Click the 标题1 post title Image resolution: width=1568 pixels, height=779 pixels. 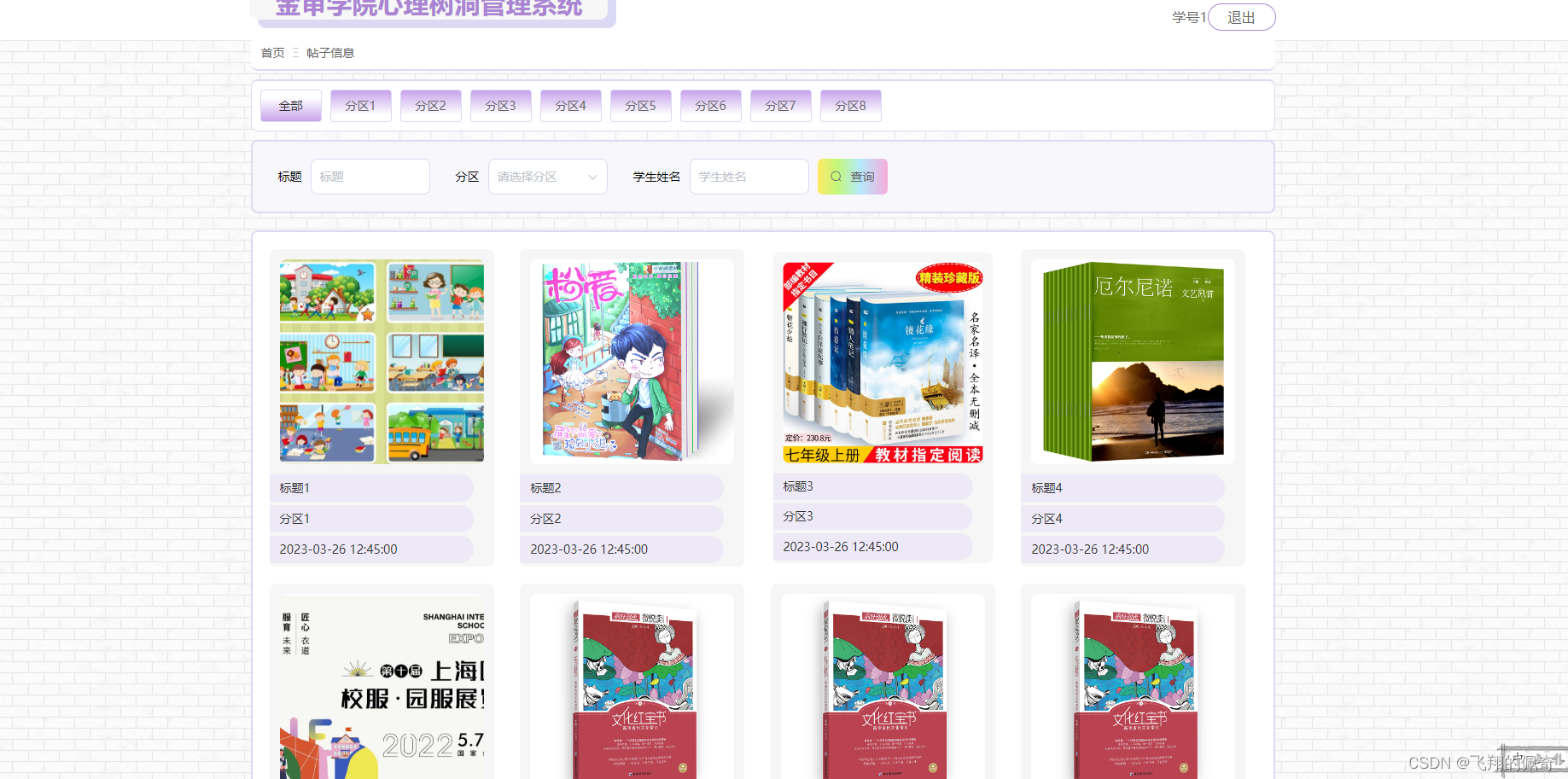pyautogui.click(x=294, y=488)
